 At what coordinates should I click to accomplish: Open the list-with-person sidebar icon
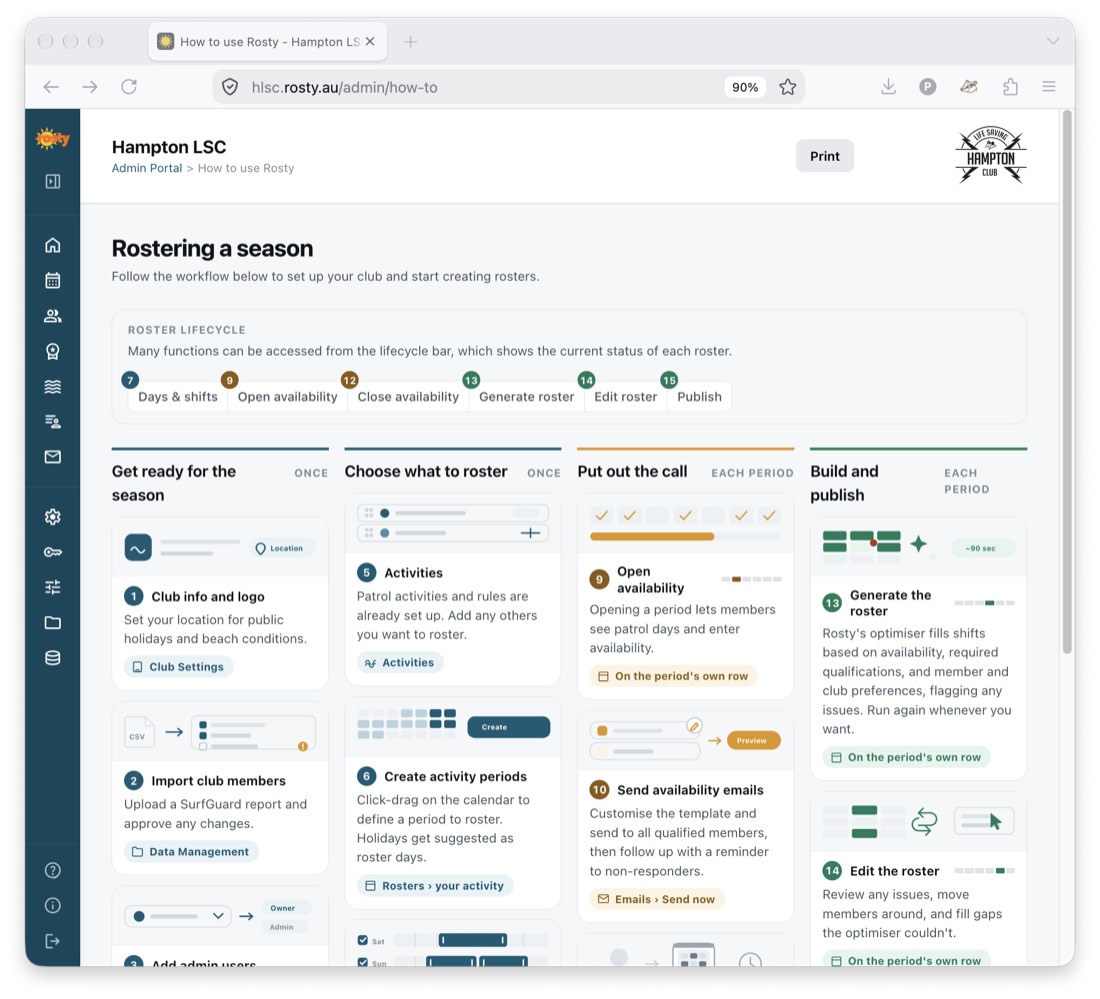coord(53,422)
